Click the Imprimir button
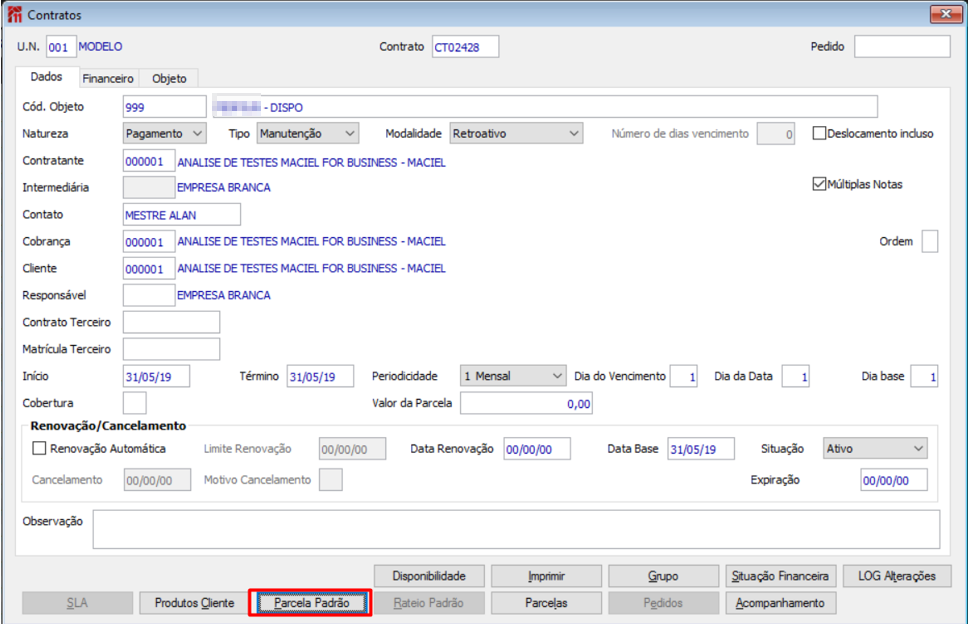Image resolution: width=969 pixels, height=624 pixels. coord(546,576)
